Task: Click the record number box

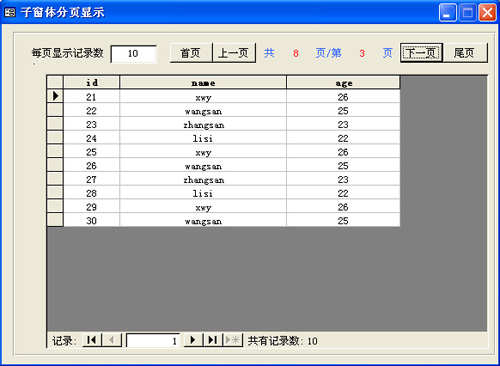Action: [153, 340]
